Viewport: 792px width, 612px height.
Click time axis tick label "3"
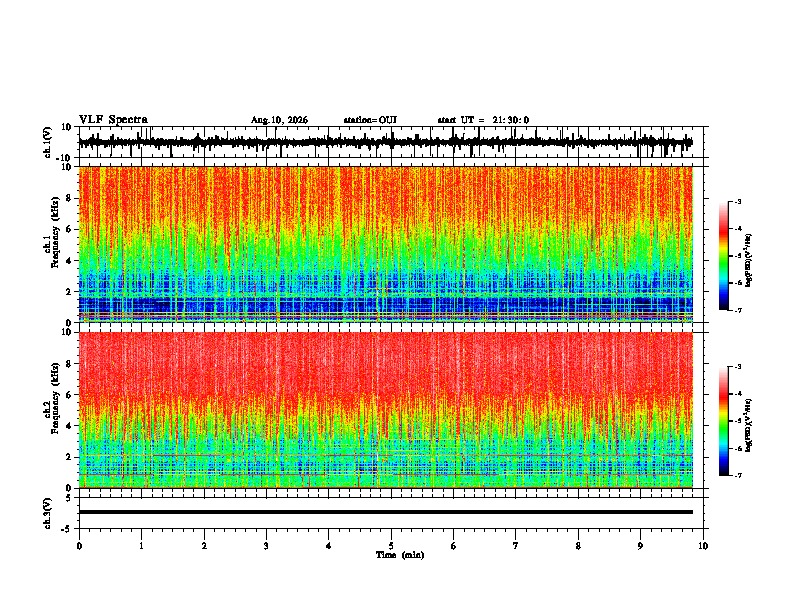pos(266,546)
